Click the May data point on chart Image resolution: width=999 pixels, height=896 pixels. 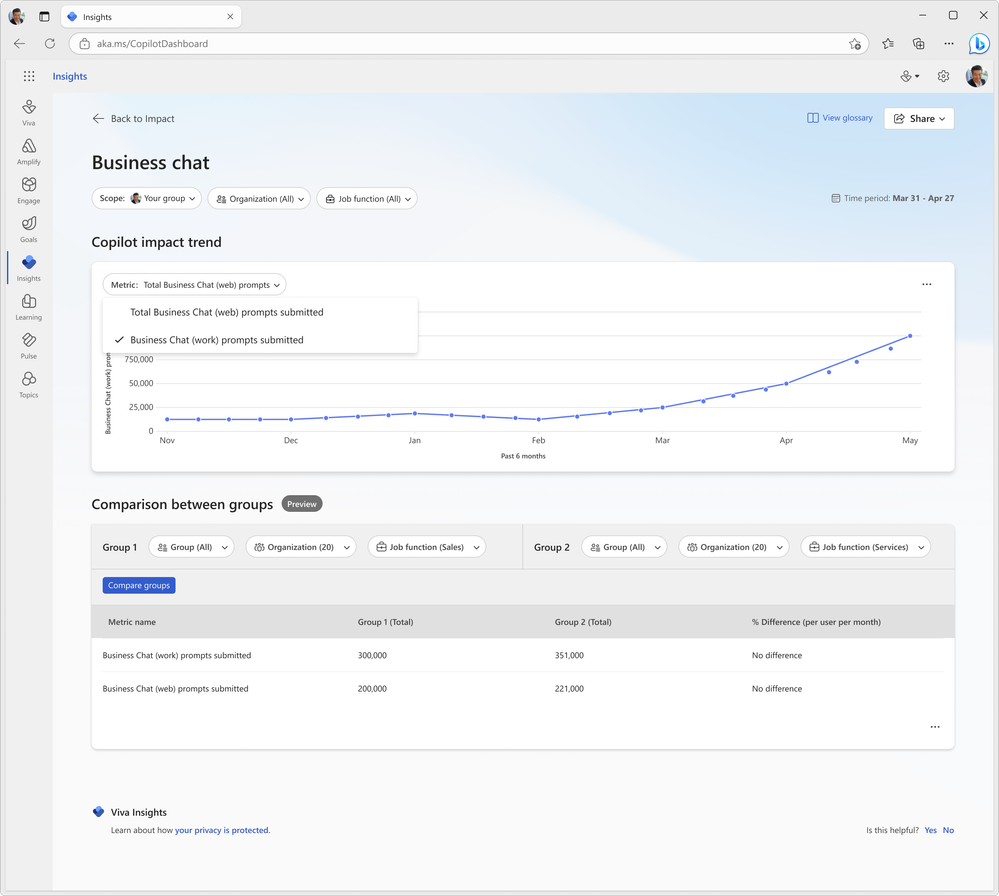pyautogui.click(x=910, y=336)
